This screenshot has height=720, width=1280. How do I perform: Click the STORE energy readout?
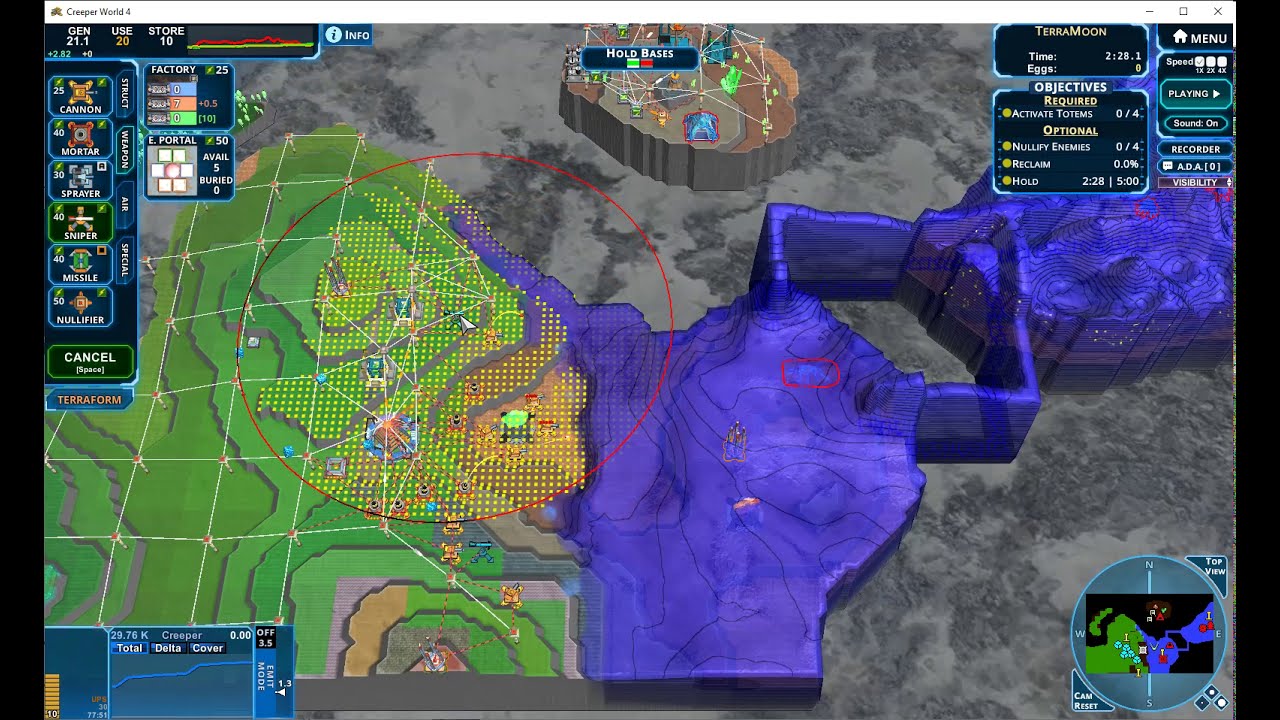click(x=166, y=36)
